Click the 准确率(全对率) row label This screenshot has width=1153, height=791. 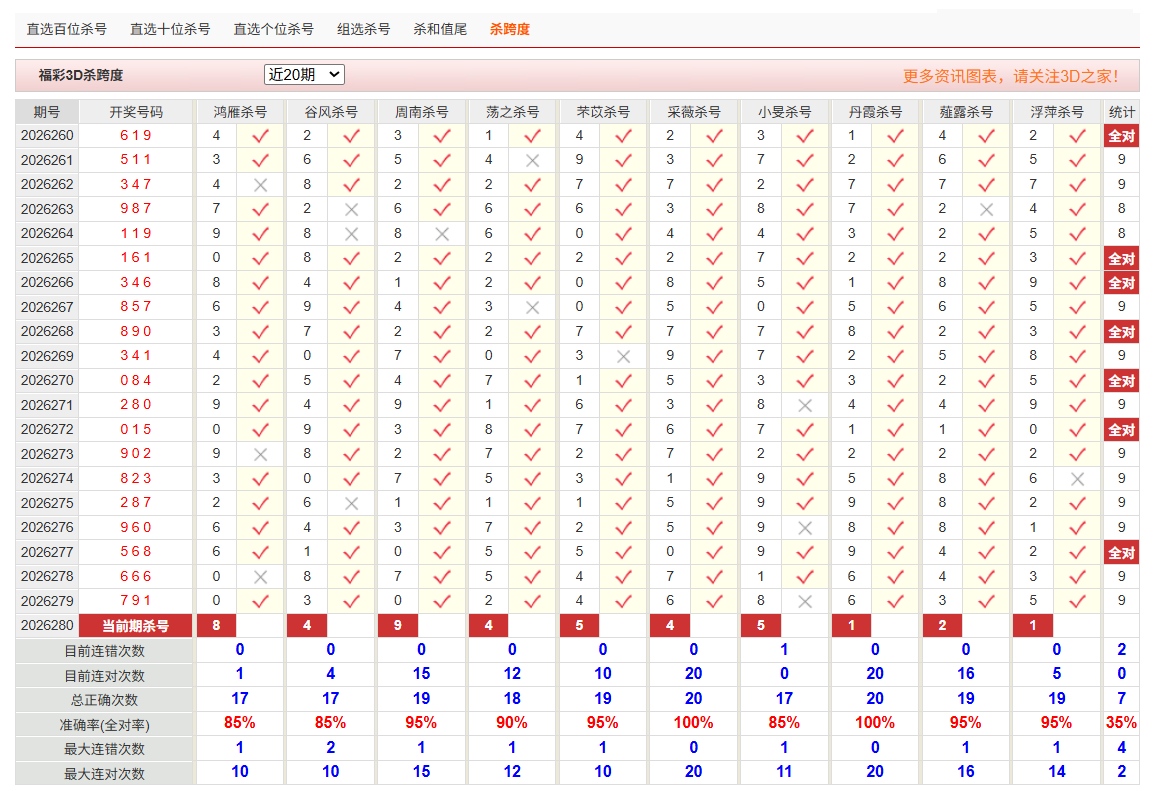pyautogui.click(x=104, y=725)
